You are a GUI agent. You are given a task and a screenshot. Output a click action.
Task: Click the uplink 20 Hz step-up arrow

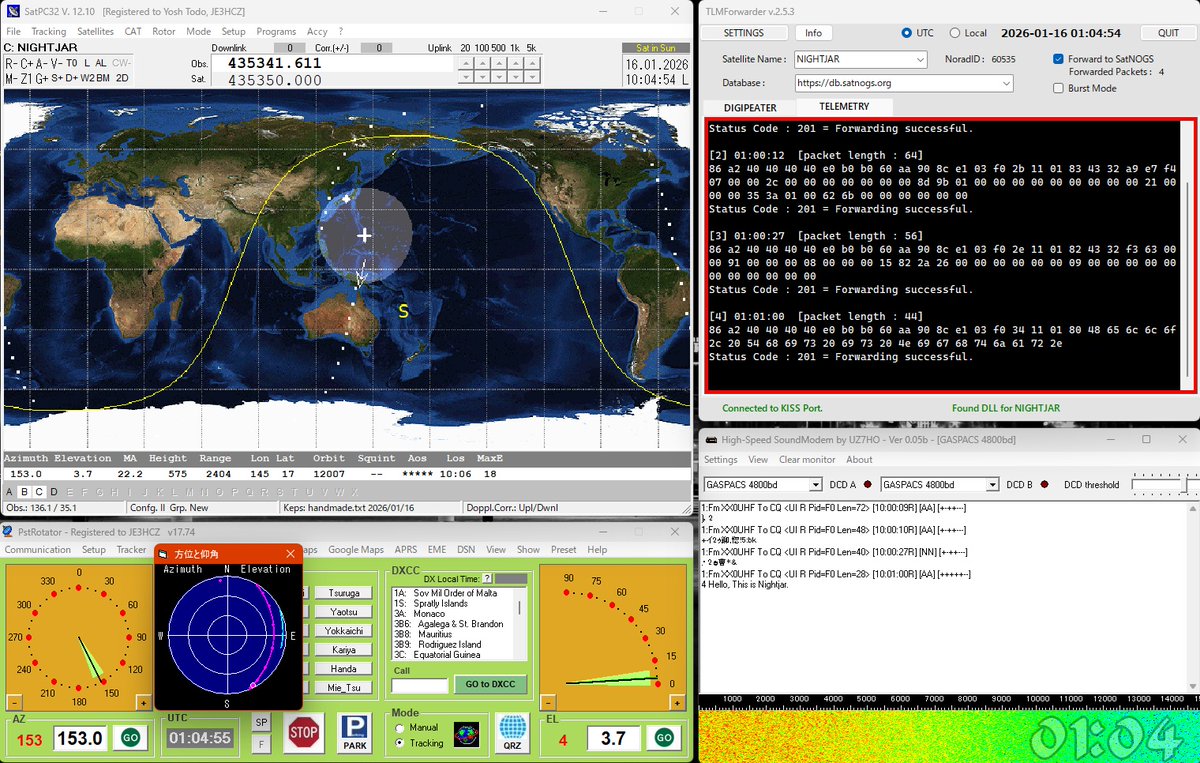[466, 63]
